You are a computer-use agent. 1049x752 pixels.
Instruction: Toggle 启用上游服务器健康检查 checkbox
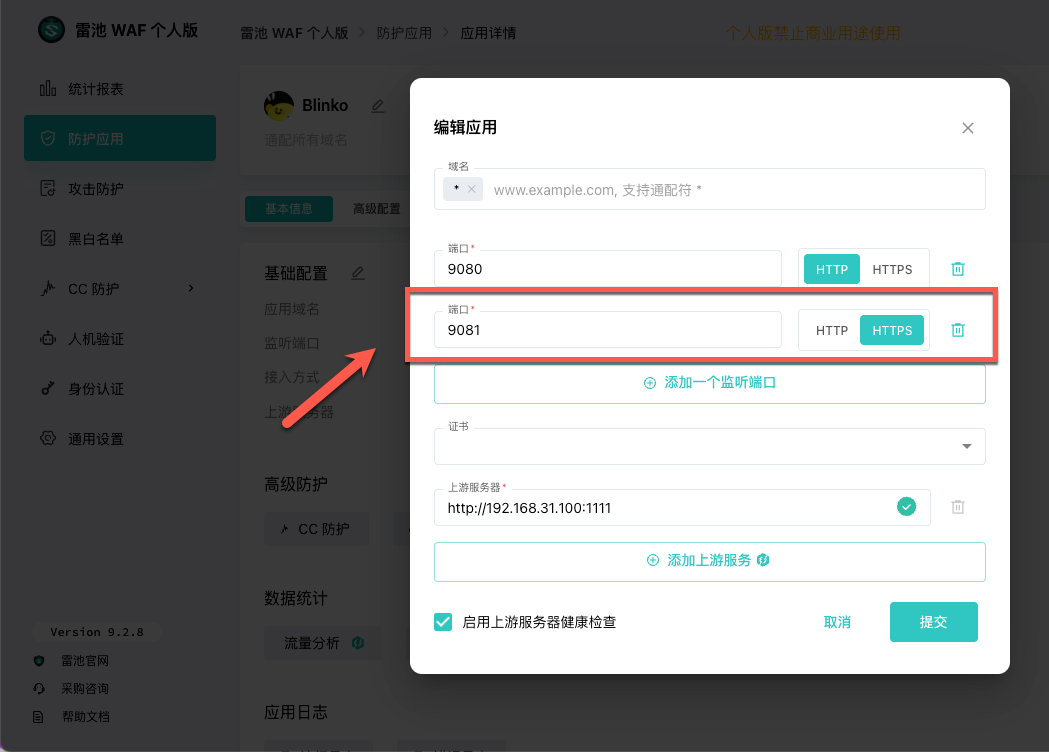pyautogui.click(x=443, y=622)
